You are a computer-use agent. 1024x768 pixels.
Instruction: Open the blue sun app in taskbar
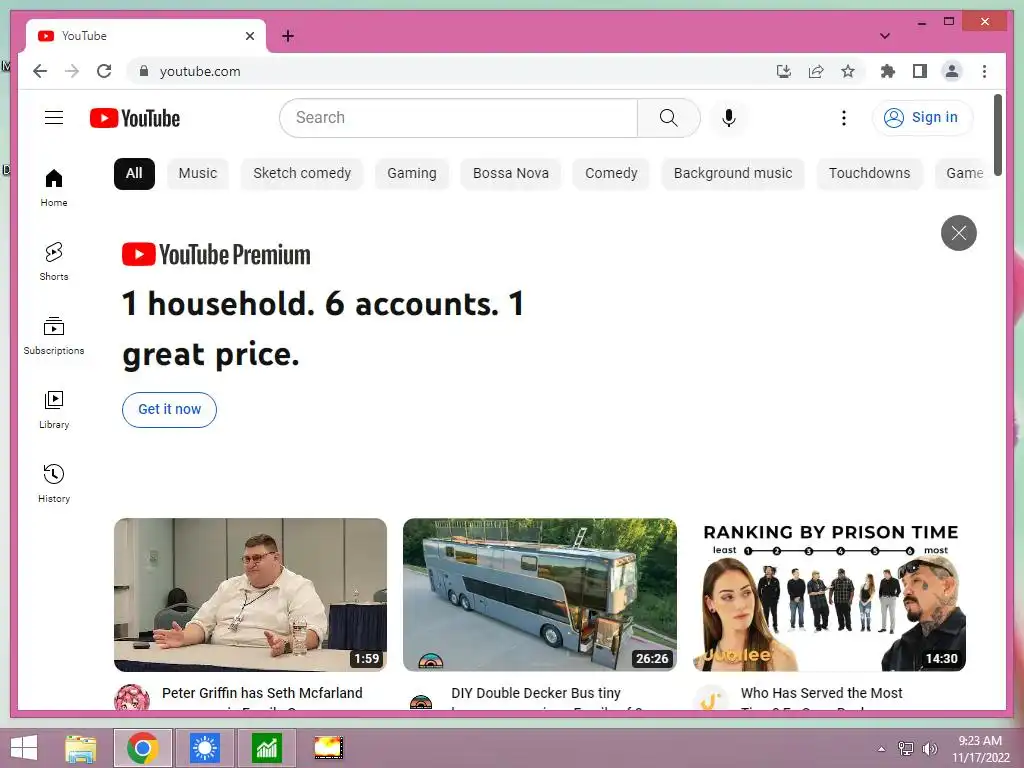(204, 748)
